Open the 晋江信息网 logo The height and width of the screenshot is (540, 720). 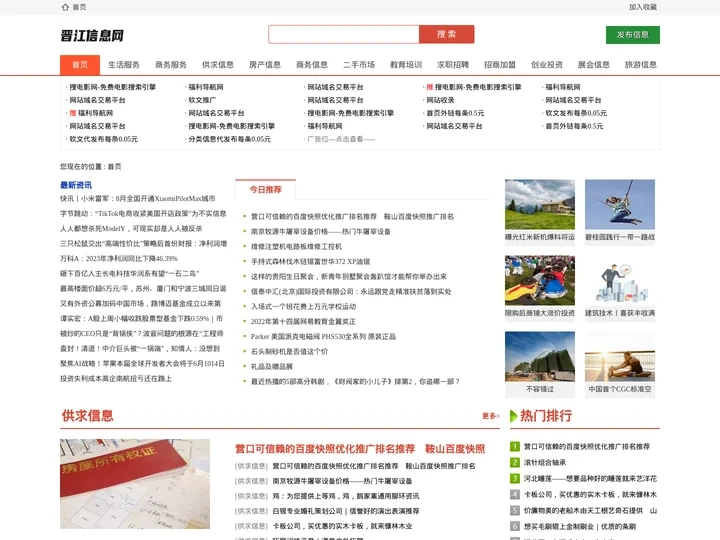tap(92, 35)
